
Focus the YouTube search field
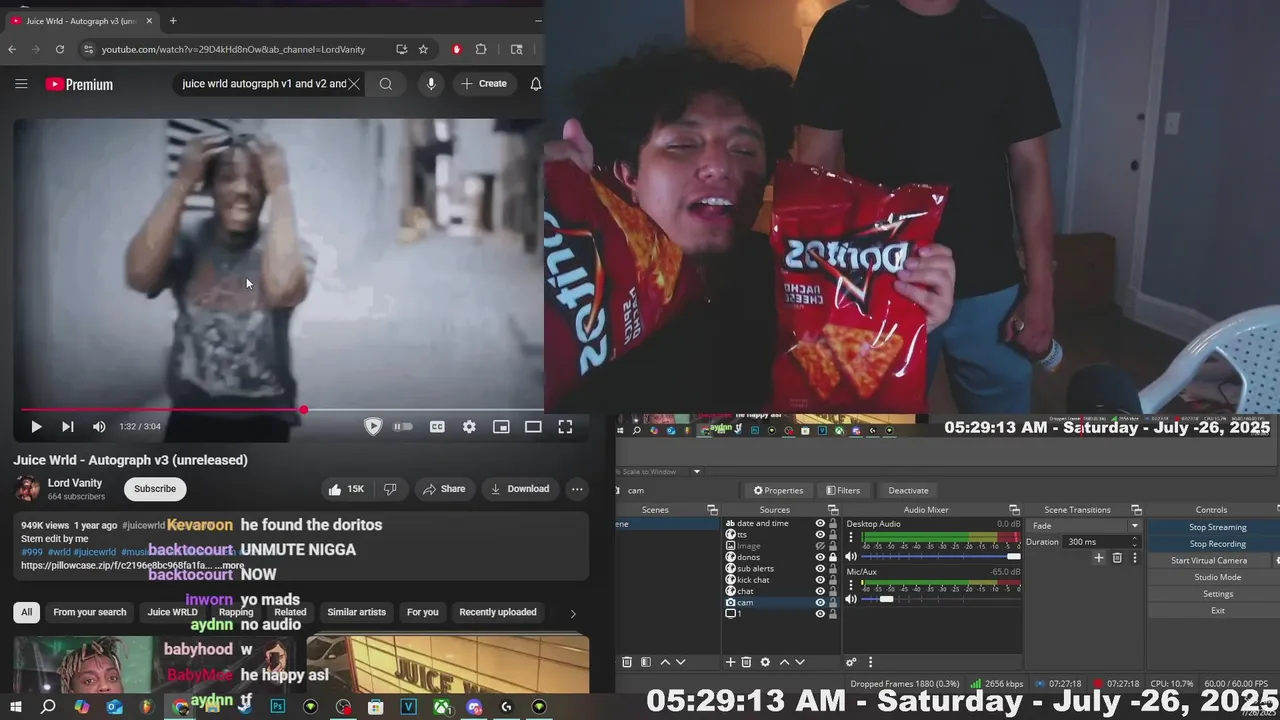263,84
